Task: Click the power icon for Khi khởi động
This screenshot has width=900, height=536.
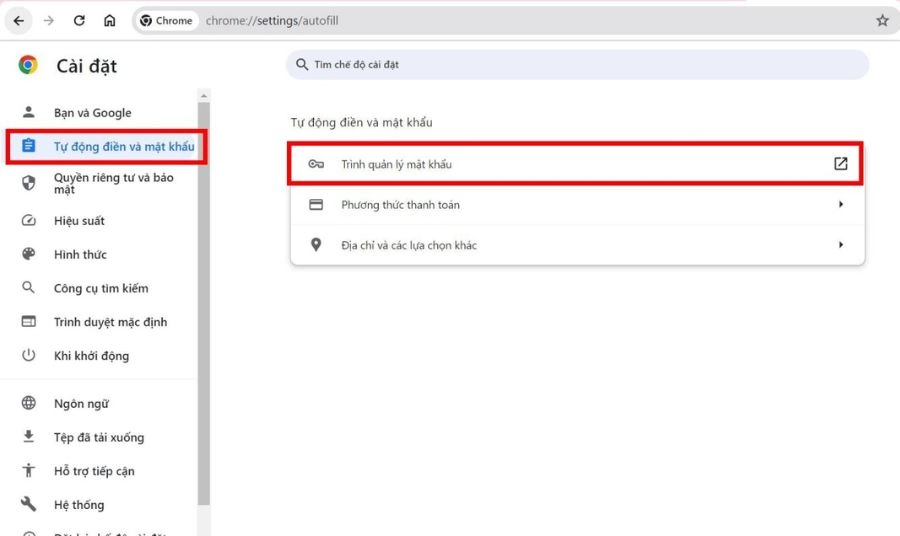Action: pos(28,355)
